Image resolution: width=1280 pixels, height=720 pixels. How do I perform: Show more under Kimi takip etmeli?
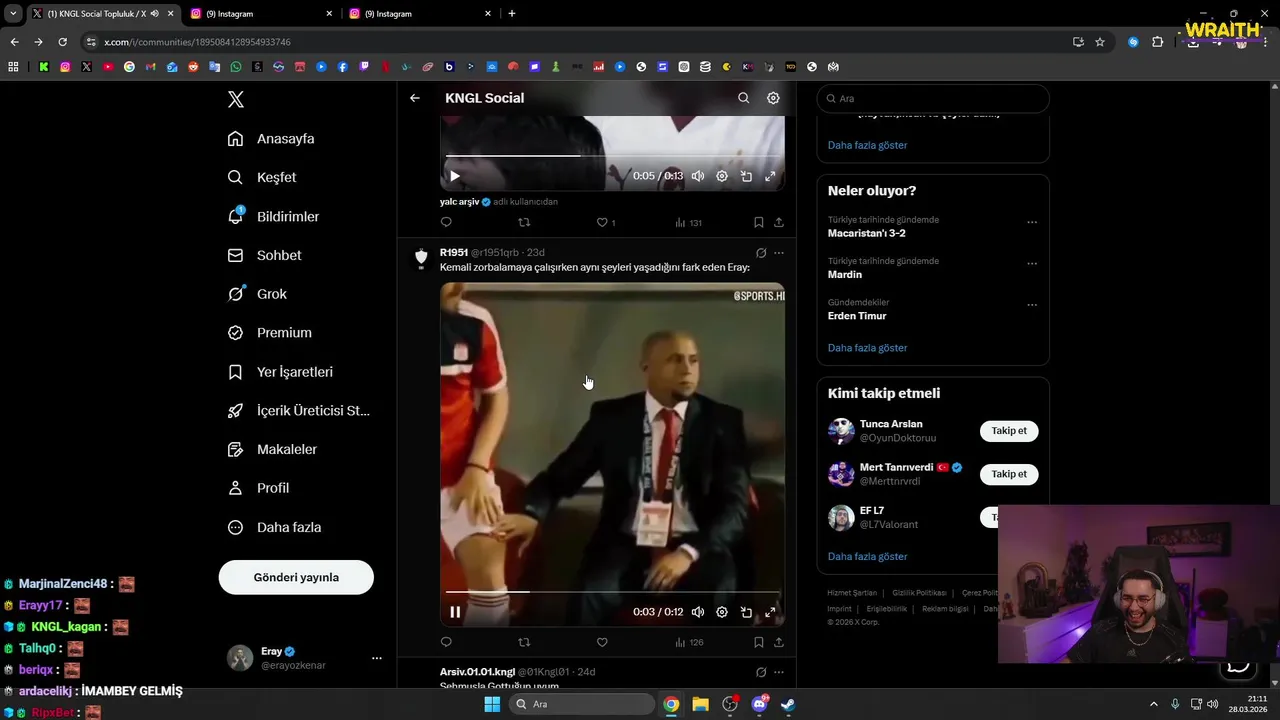coord(867,556)
